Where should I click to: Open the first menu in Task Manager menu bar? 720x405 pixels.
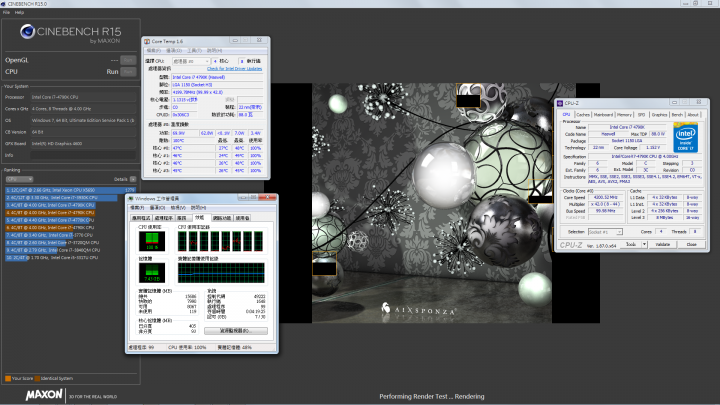[x=137, y=208]
